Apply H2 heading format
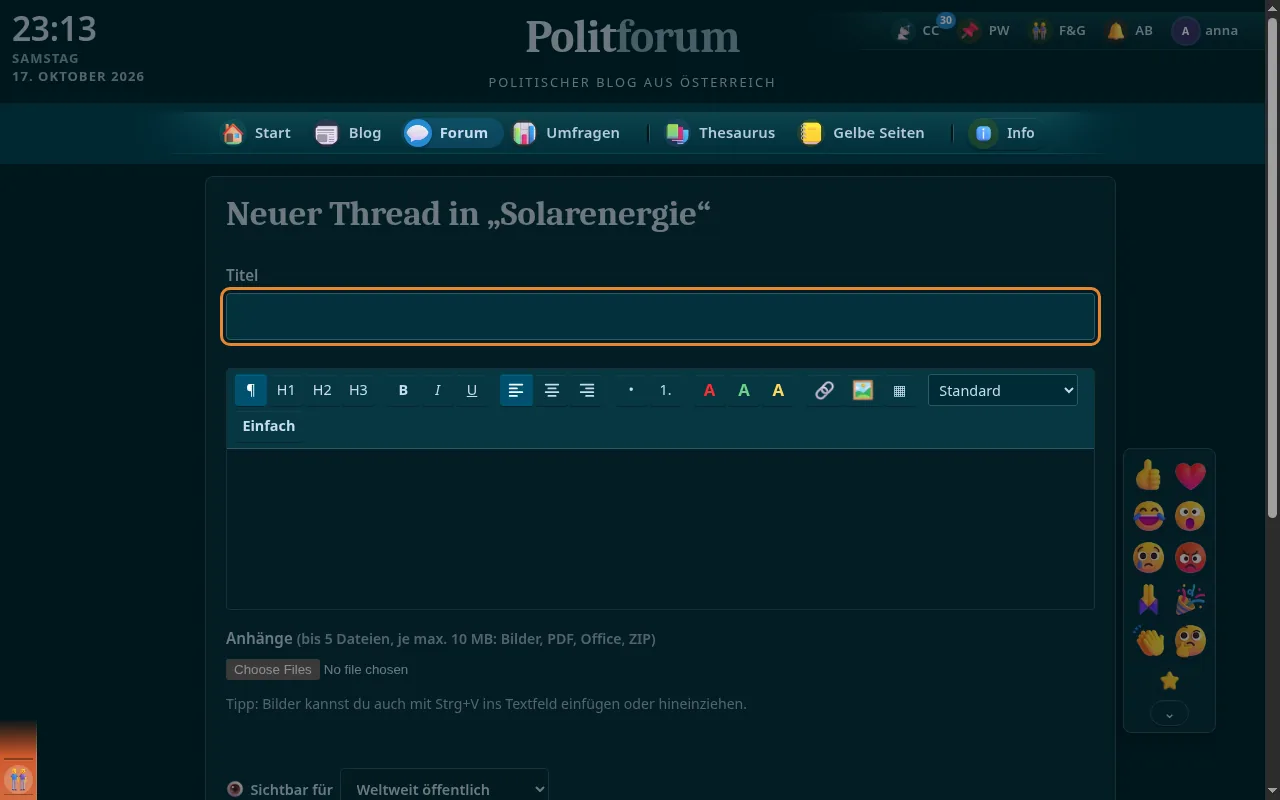 click(x=322, y=390)
